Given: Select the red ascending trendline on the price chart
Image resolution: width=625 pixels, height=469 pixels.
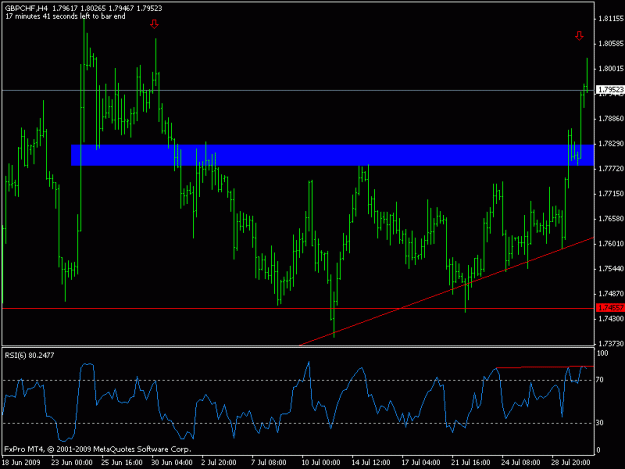Looking at the screenshot, I should point(446,291).
